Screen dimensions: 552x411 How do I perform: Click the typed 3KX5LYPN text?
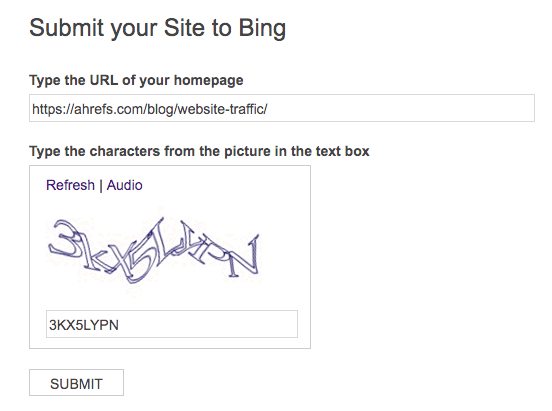tap(84, 325)
